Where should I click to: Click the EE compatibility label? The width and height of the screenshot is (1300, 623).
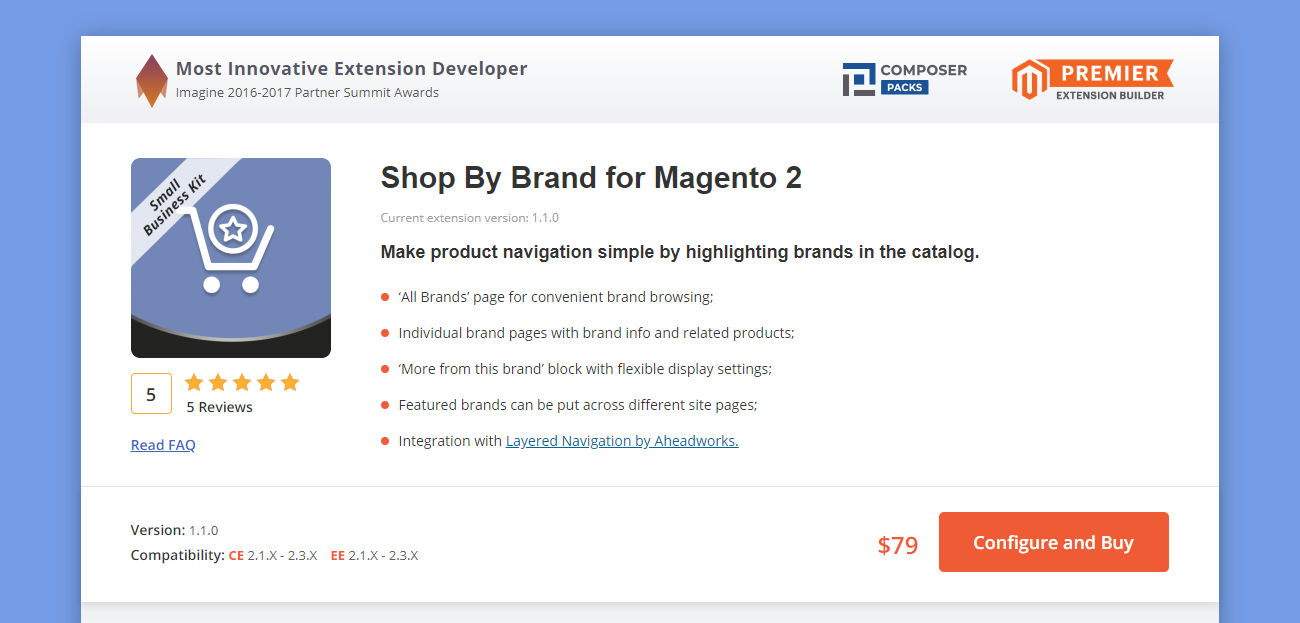338,555
